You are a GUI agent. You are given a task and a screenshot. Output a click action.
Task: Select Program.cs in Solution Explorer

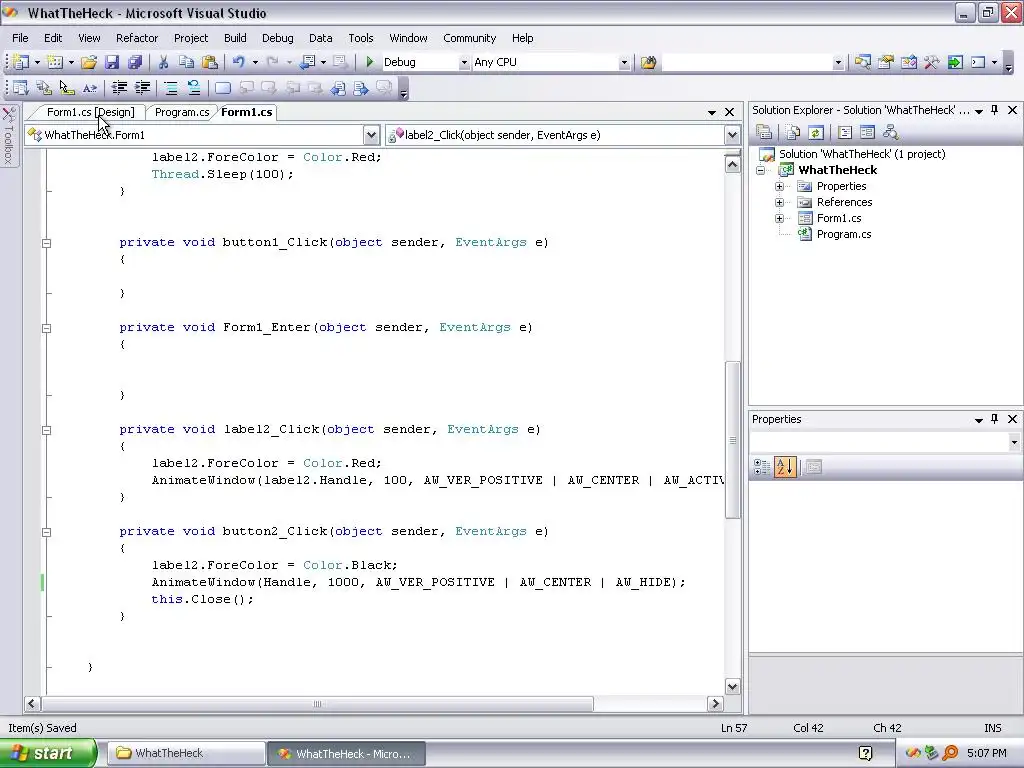(844, 234)
